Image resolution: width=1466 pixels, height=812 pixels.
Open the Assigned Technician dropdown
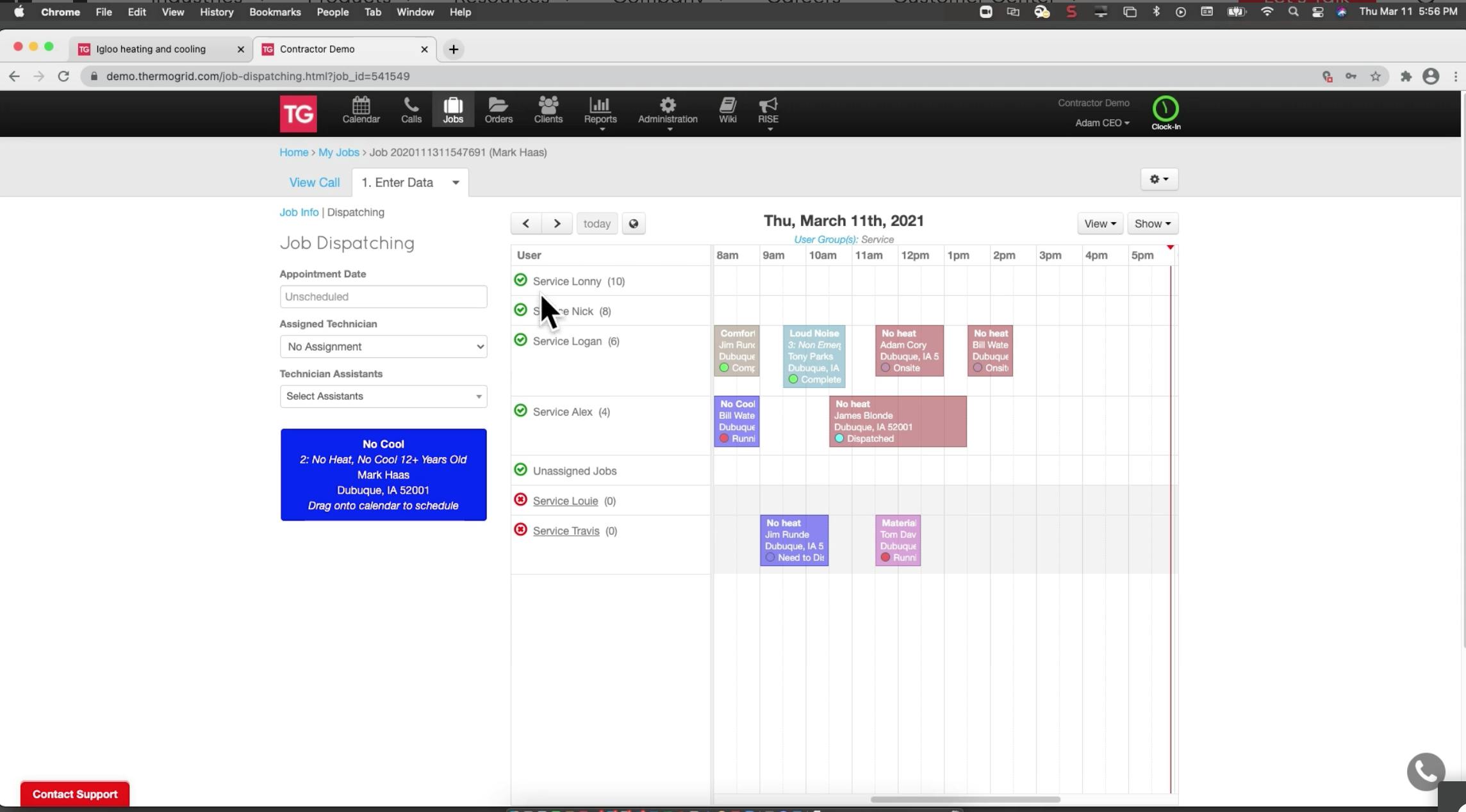pyautogui.click(x=383, y=346)
